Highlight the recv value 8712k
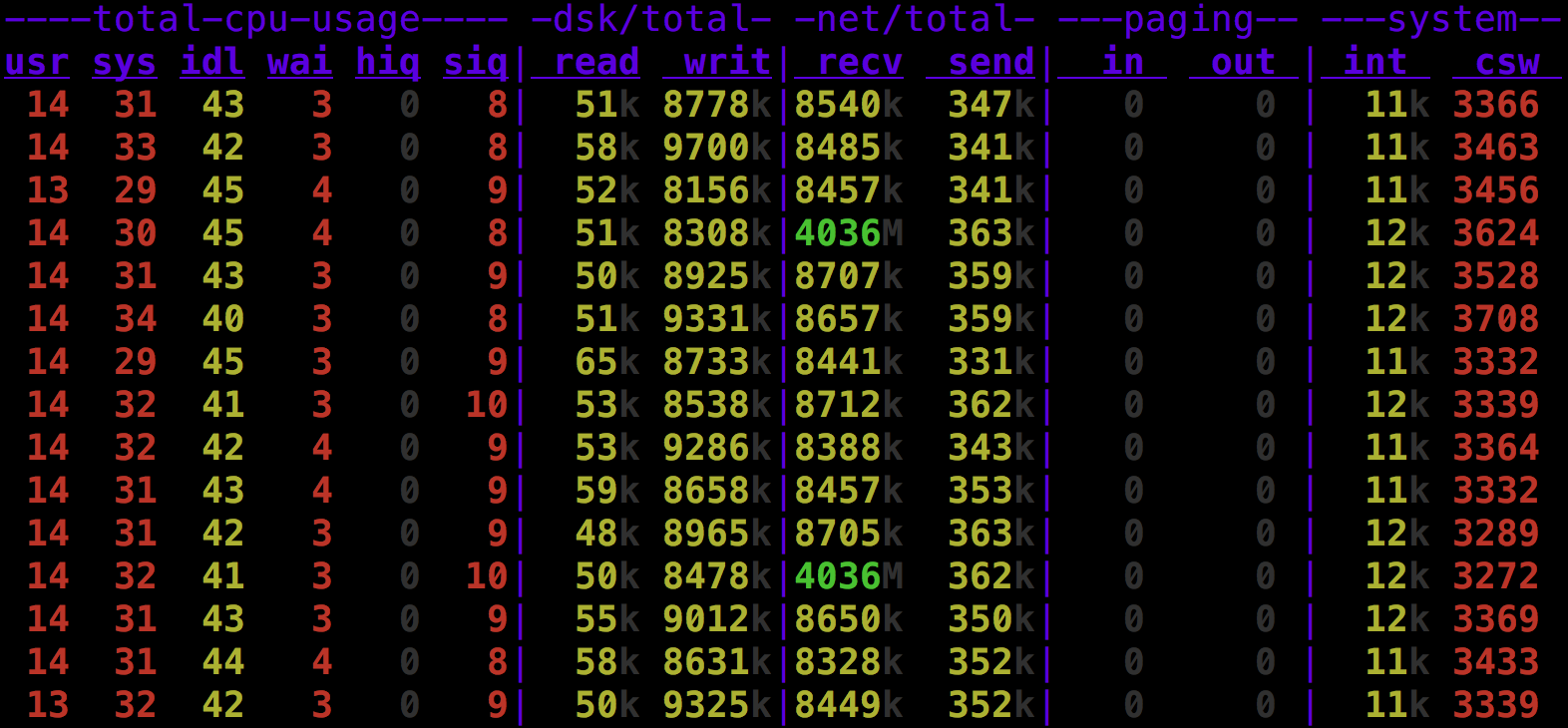 (849, 405)
